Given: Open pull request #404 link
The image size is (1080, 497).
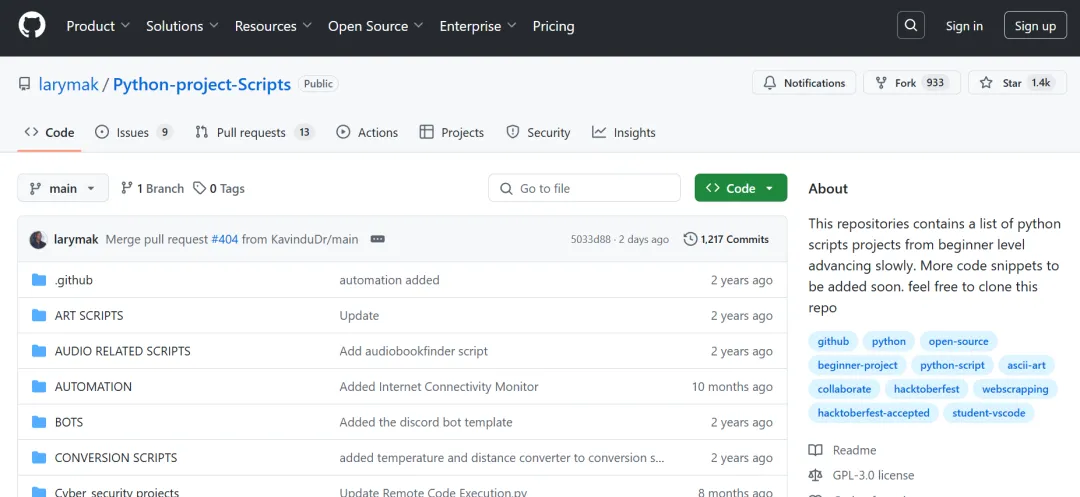Looking at the screenshot, I should tap(225, 240).
